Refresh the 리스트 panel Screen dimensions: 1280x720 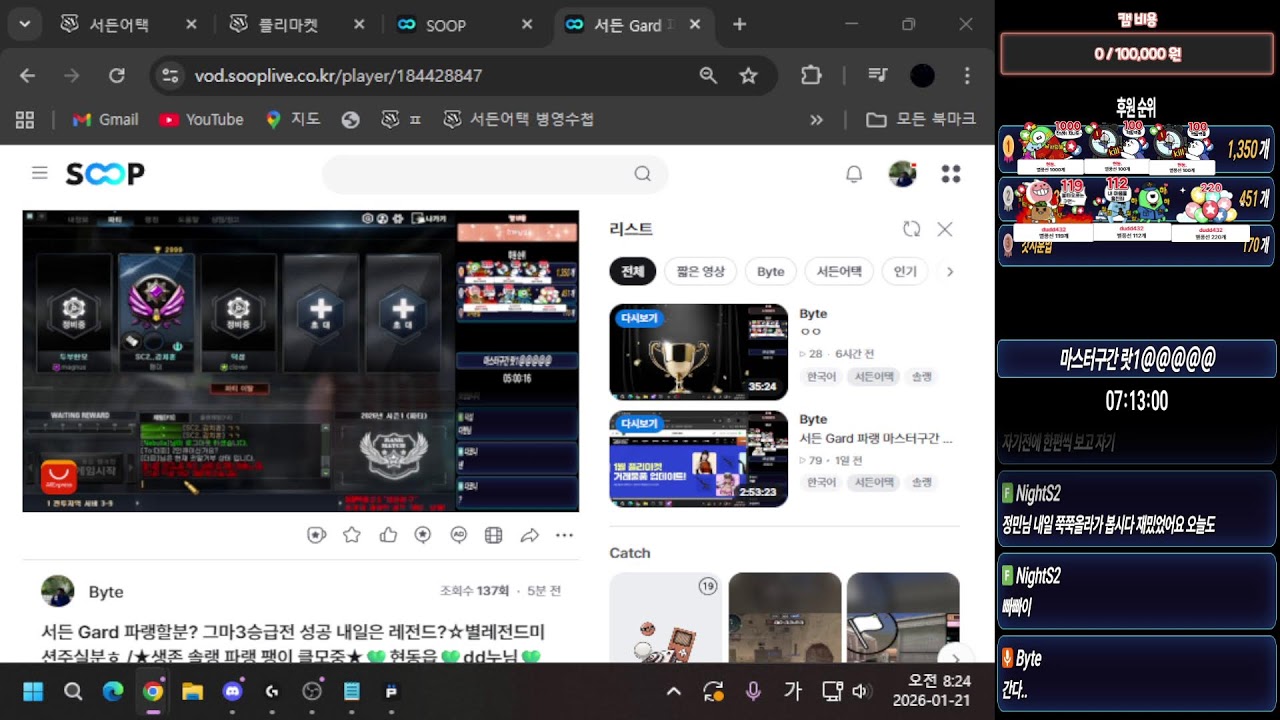[911, 229]
